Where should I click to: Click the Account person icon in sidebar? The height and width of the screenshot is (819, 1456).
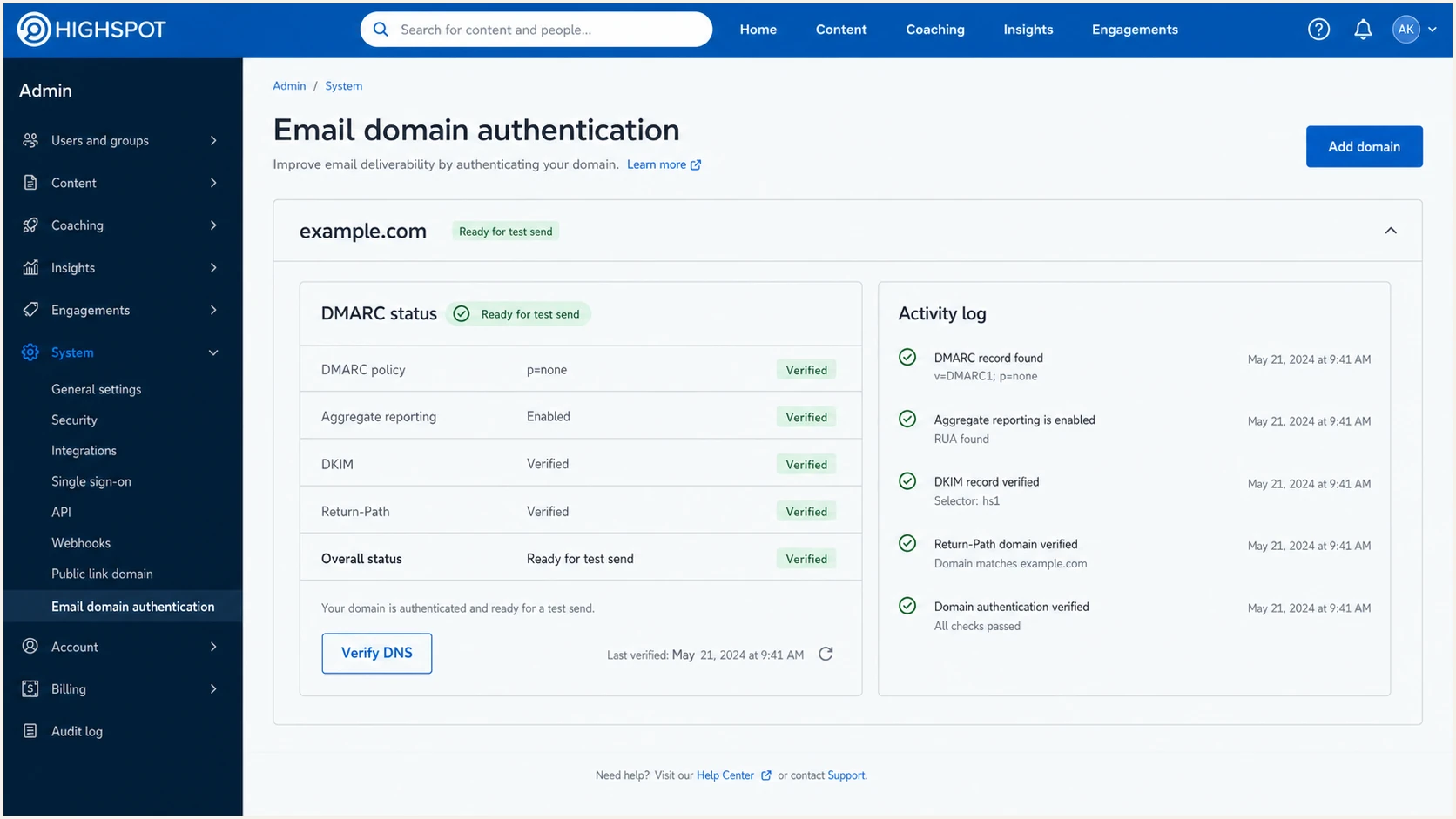(30, 646)
